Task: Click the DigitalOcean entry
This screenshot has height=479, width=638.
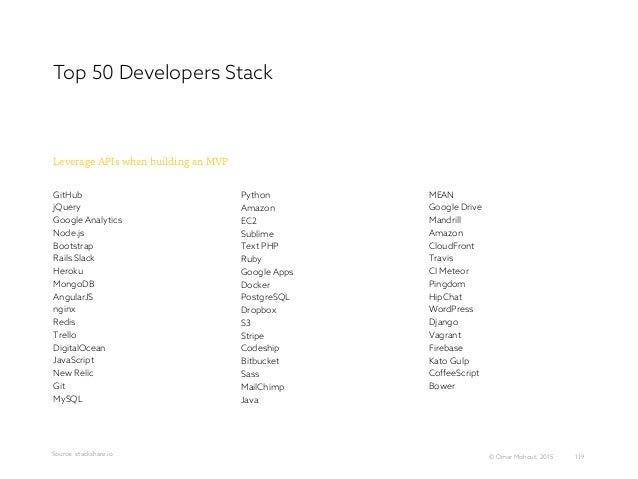Action: pyautogui.click(x=79, y=348)
